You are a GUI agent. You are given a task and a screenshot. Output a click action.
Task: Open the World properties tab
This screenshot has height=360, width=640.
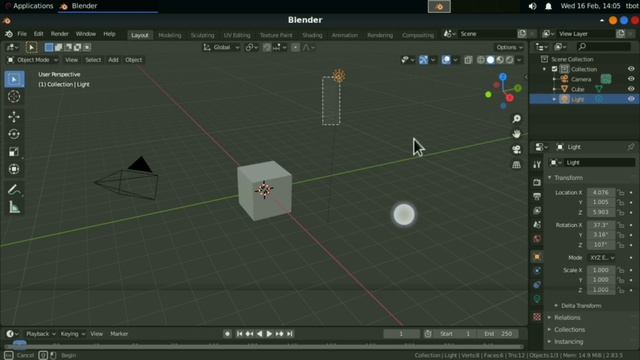click(x=537, y=239)
